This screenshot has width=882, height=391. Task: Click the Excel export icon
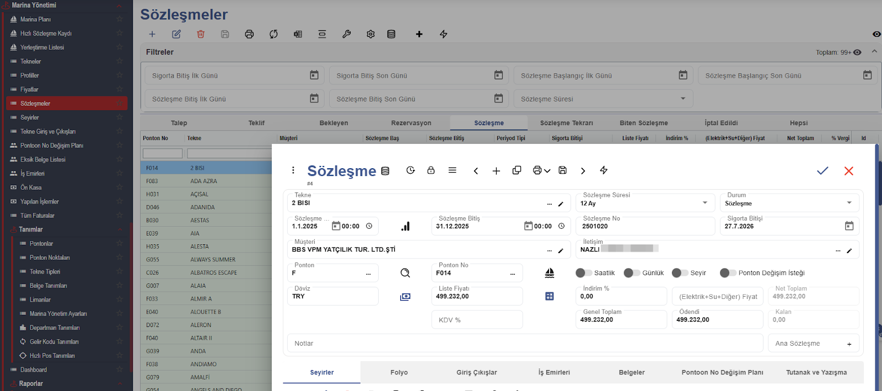pos(298,34)
